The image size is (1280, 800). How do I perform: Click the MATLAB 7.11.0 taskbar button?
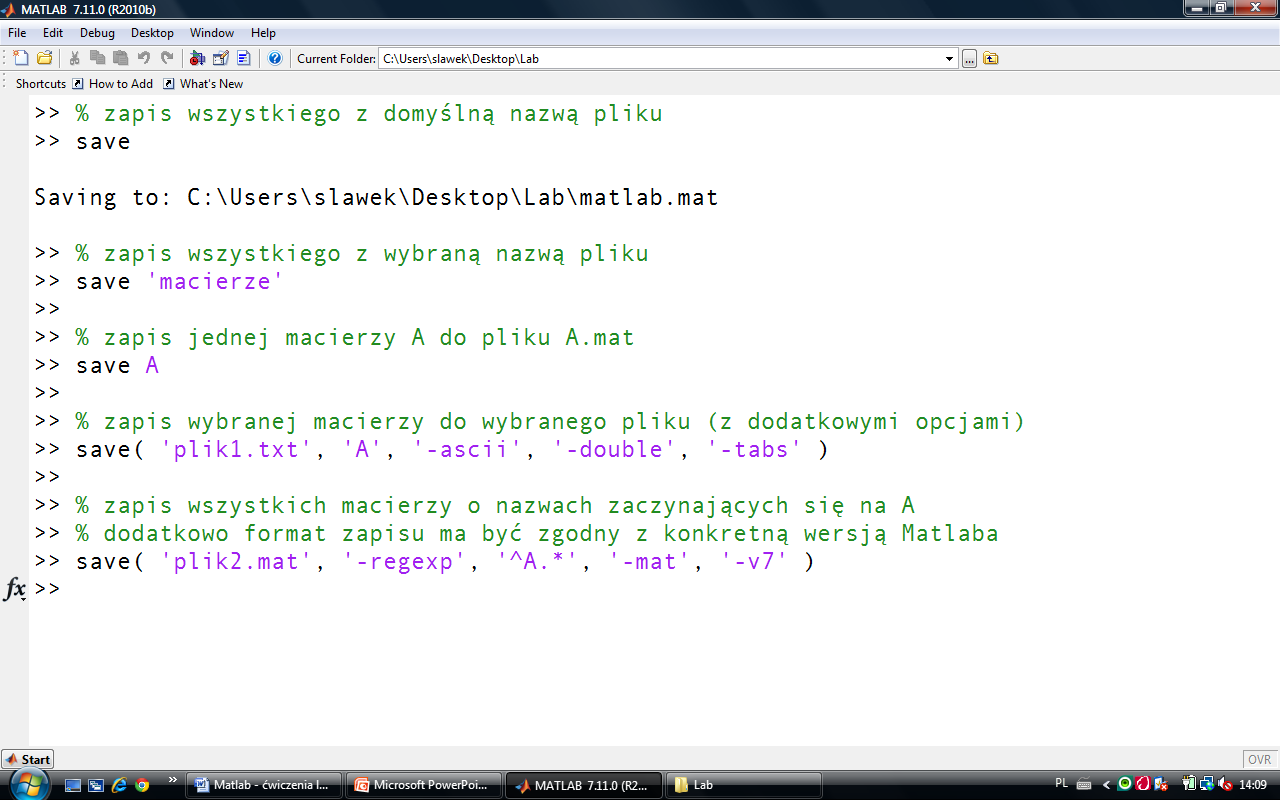point(584,785)
